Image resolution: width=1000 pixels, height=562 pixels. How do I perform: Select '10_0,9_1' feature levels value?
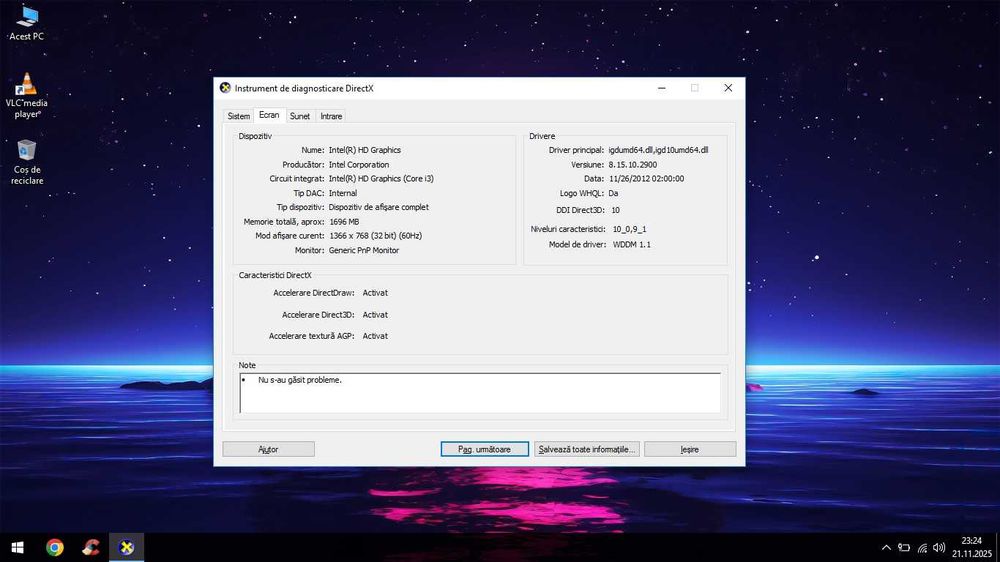[629, 229]
